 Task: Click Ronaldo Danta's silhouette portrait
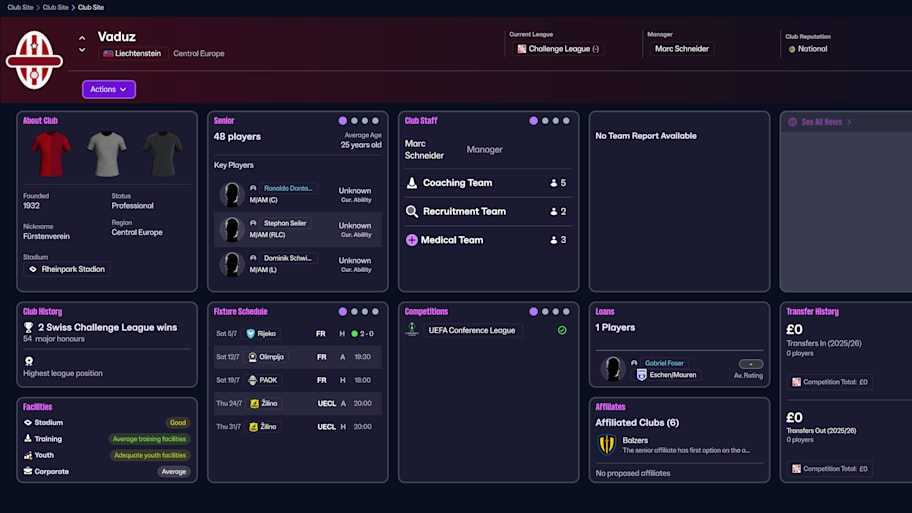click(x=231, y=194)
